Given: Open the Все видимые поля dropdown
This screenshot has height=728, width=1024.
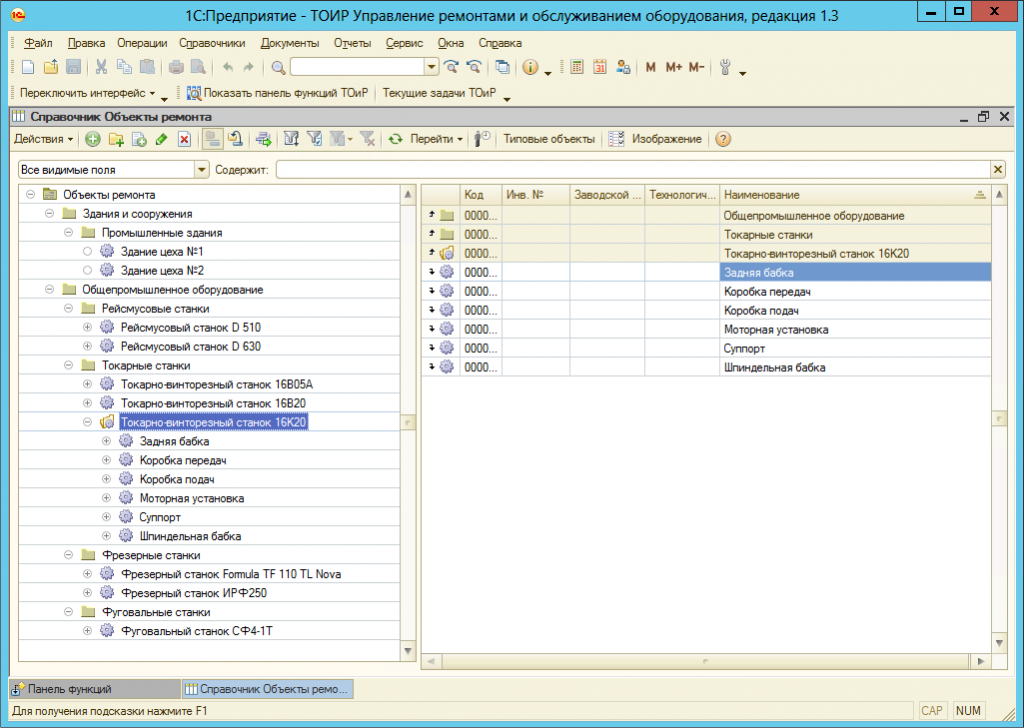Looking at the screenshot, I should coord(203,170).
